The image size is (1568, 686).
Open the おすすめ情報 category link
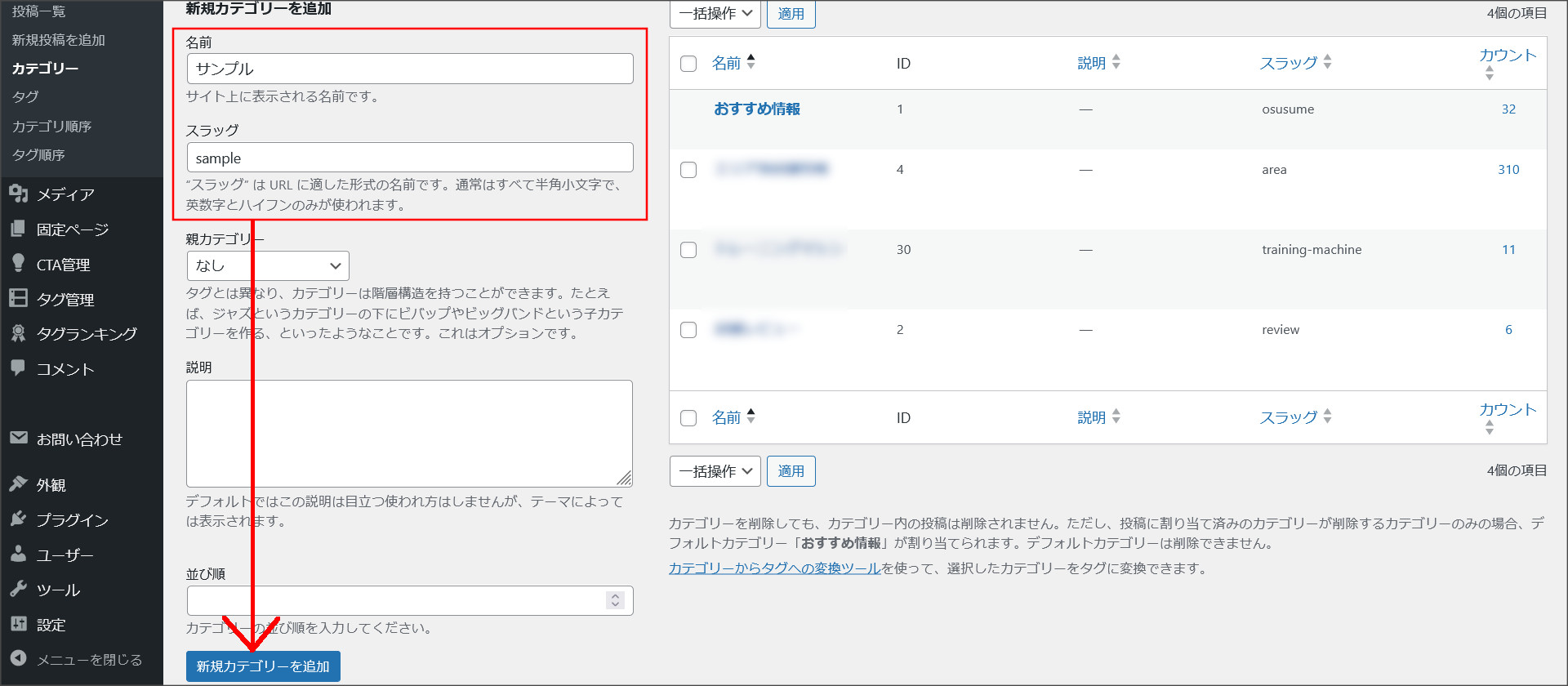[757, 109]
